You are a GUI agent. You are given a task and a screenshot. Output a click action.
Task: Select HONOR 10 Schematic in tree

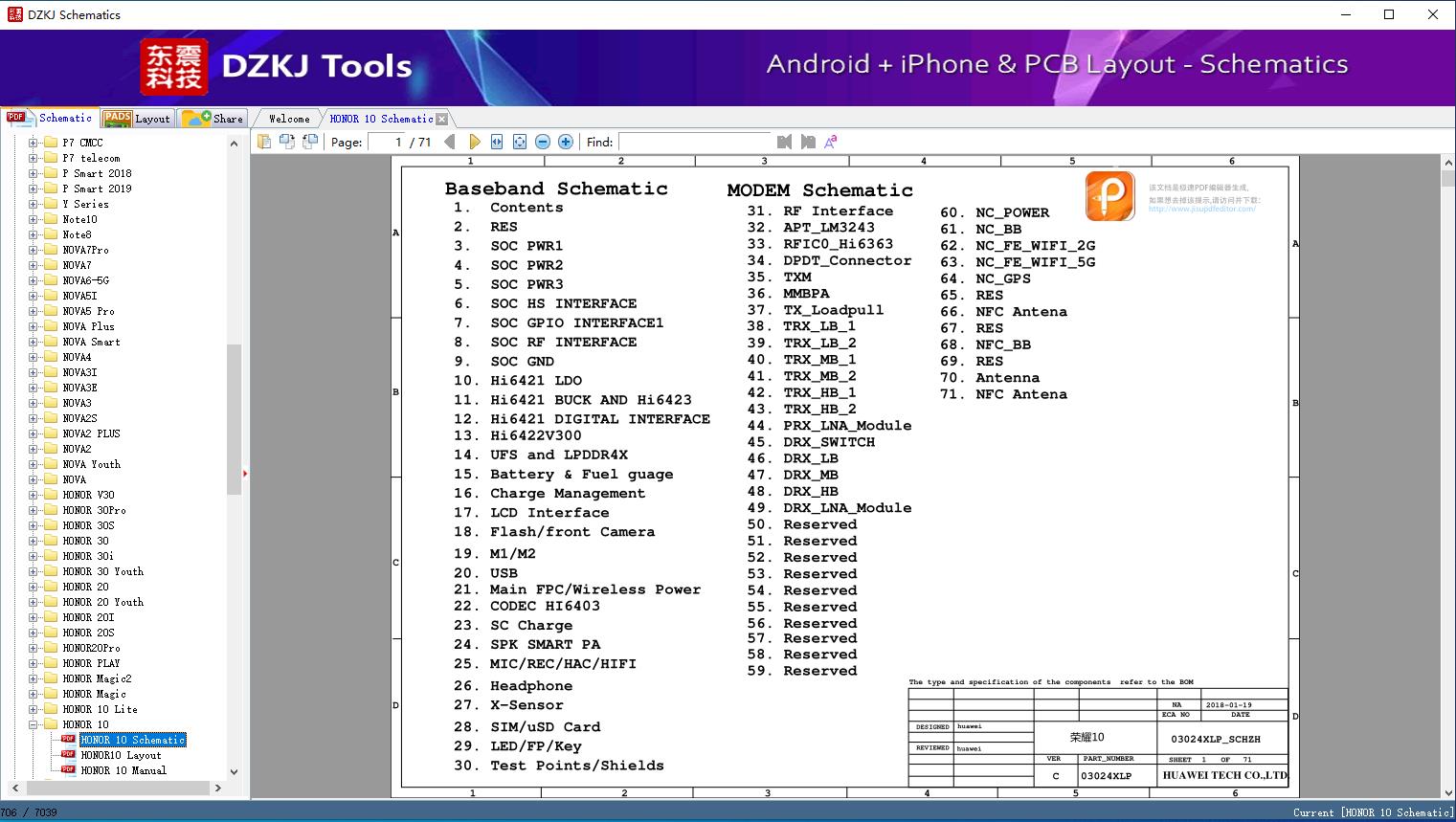(x=133, y=740)
